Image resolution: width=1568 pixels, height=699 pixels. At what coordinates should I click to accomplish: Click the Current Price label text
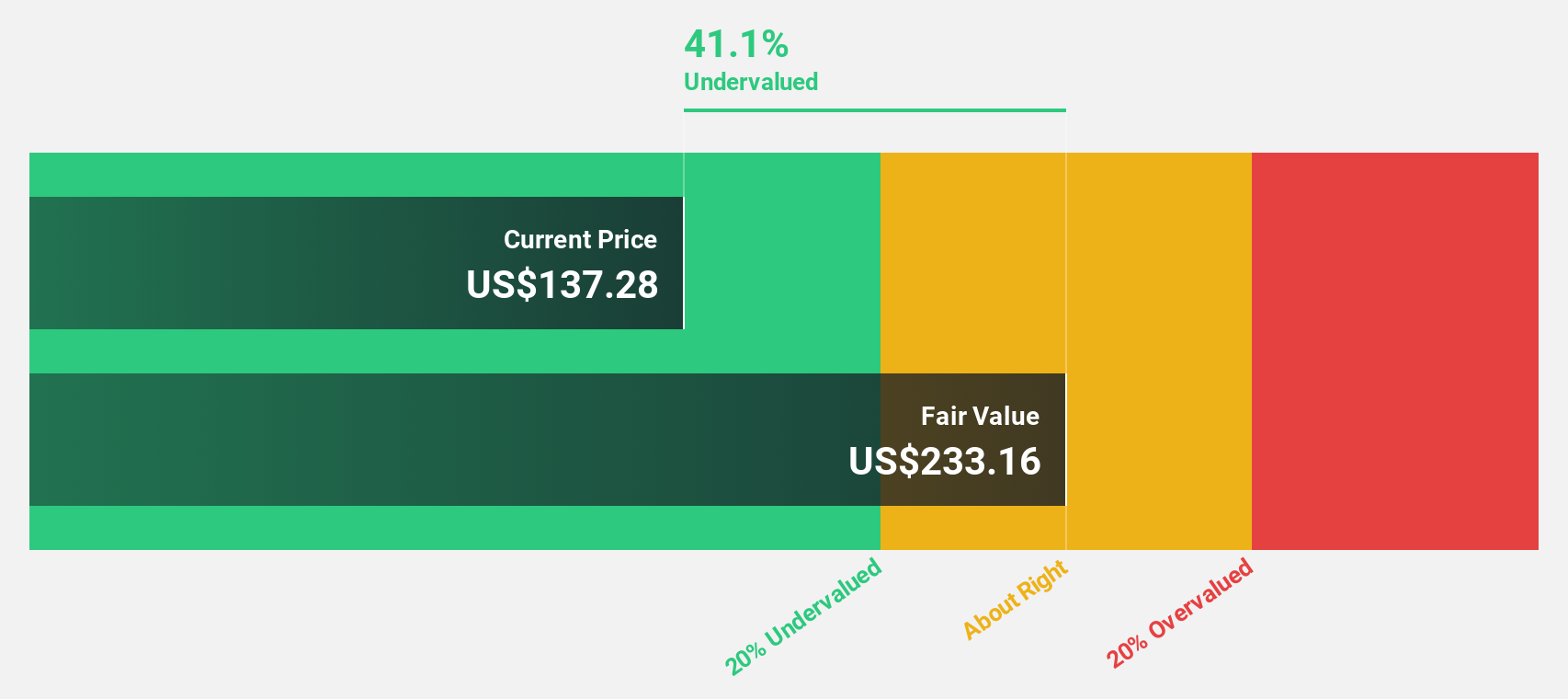point(580,240)
